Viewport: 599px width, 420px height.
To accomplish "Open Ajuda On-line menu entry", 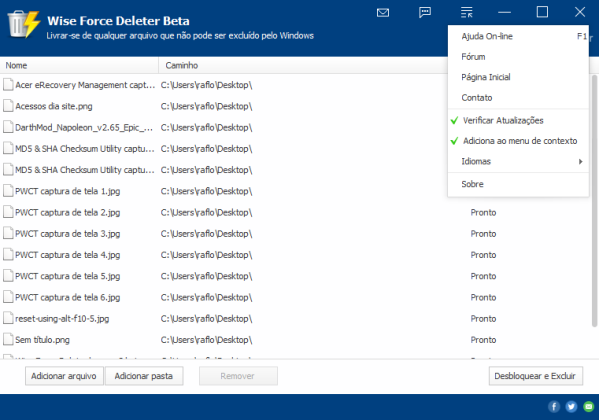I will click(518, 36).
